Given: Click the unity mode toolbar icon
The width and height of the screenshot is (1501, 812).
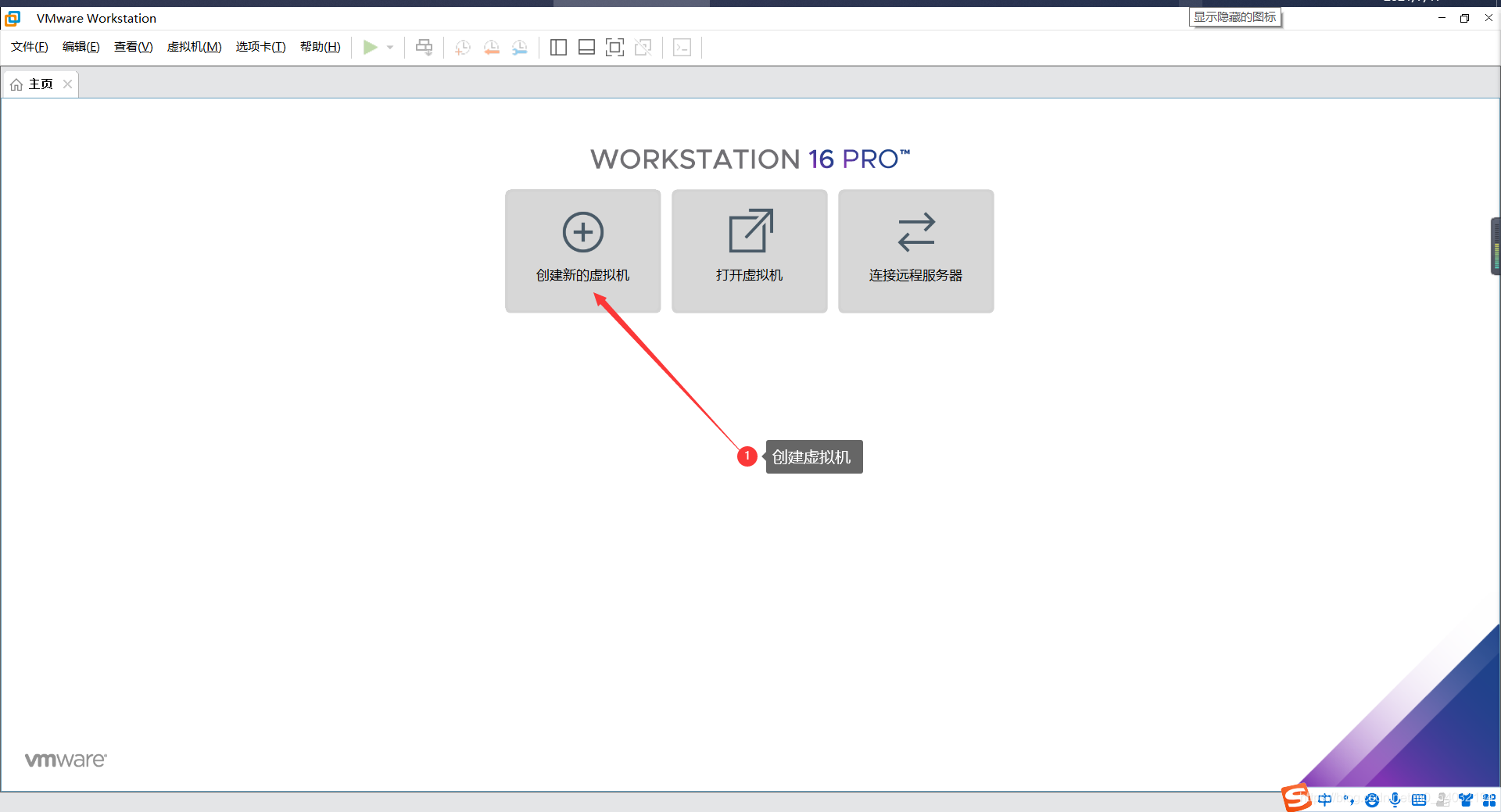Looking at the screenshot, I should [x=643, y=48].
